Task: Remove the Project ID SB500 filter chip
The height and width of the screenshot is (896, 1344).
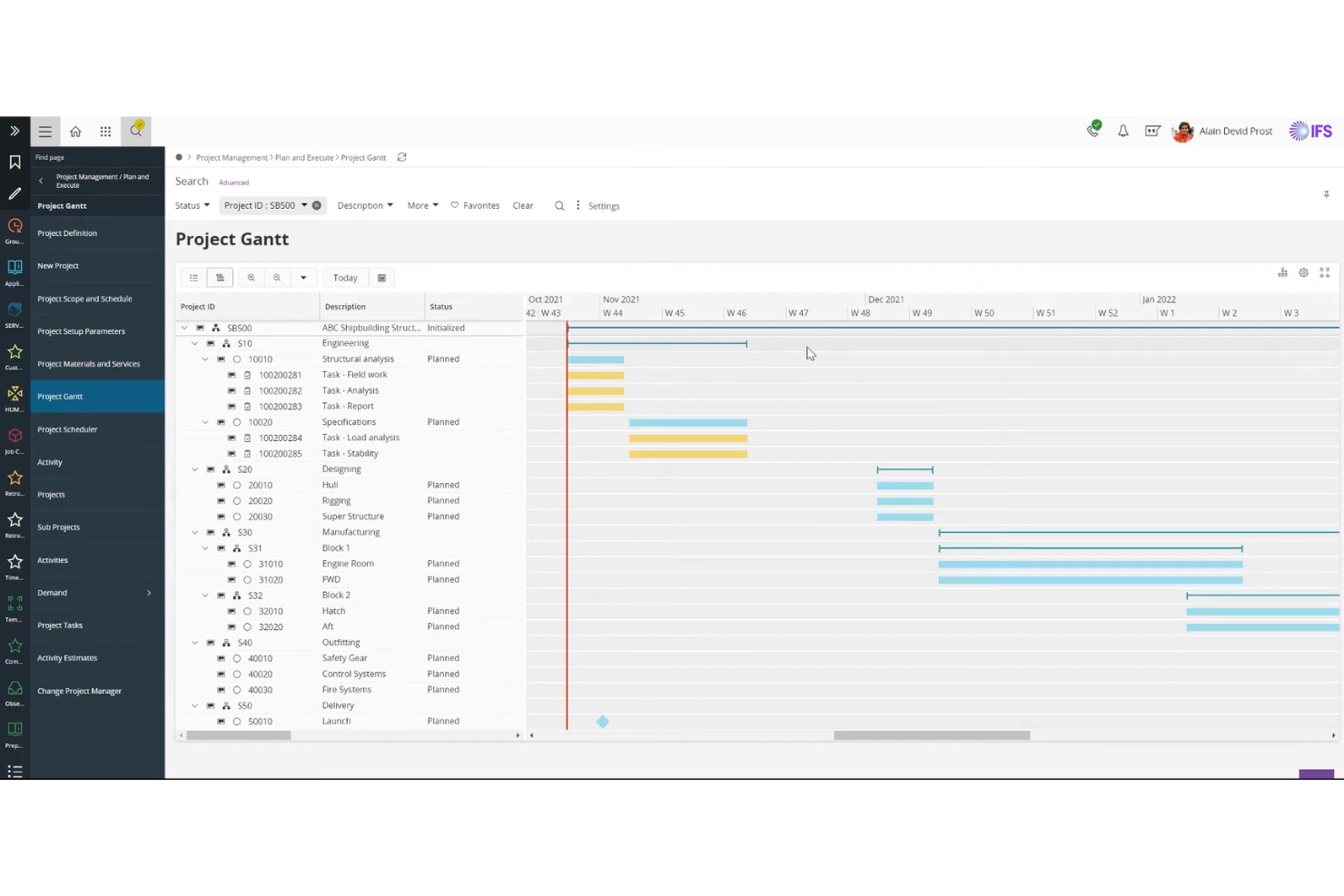Action: [316, 205]
